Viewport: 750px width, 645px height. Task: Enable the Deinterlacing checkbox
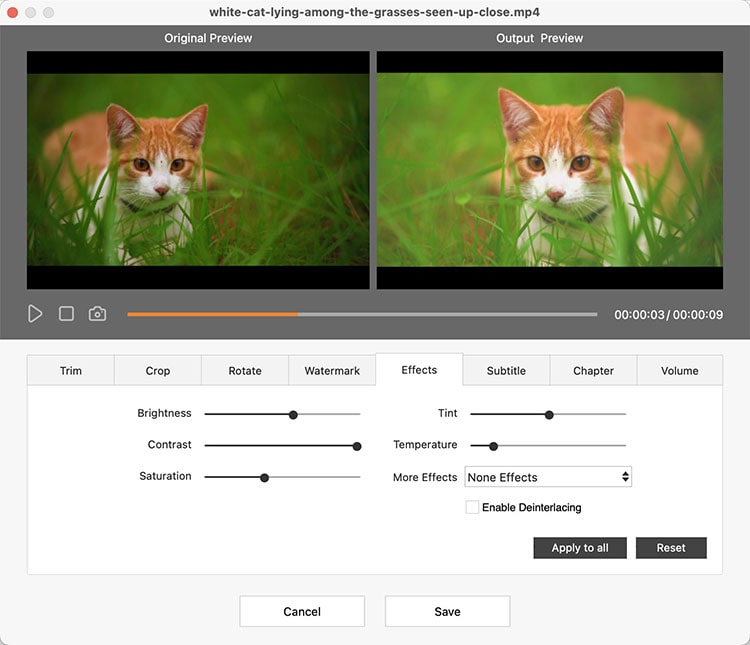pyautogui.click(x=472, y=507)
